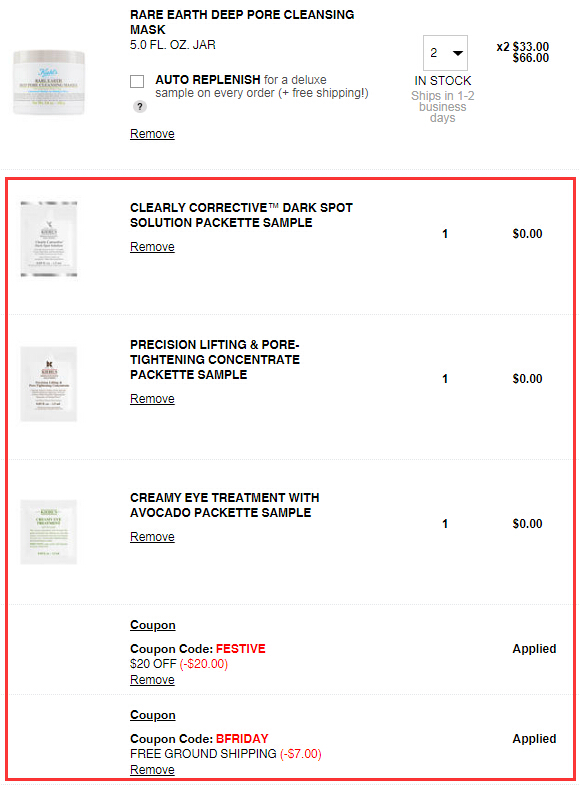Enable the Auto Replenish checkbox
The width and height of the screenshot is (579, 788).
(x=137, y=81)
